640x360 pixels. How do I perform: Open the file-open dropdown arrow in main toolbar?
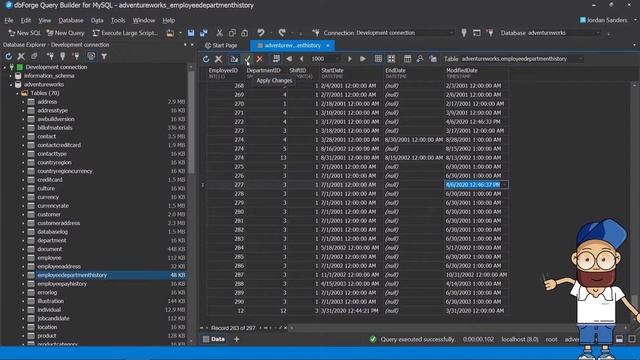pos(180,33)
